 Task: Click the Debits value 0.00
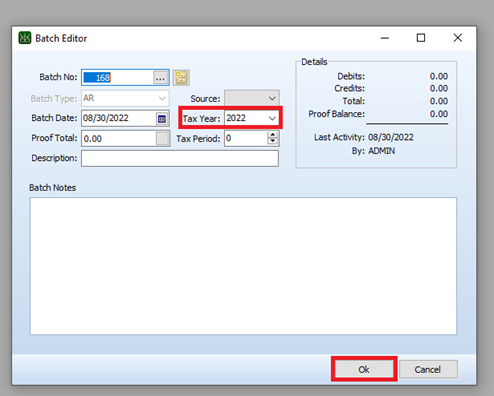(438, 76)
